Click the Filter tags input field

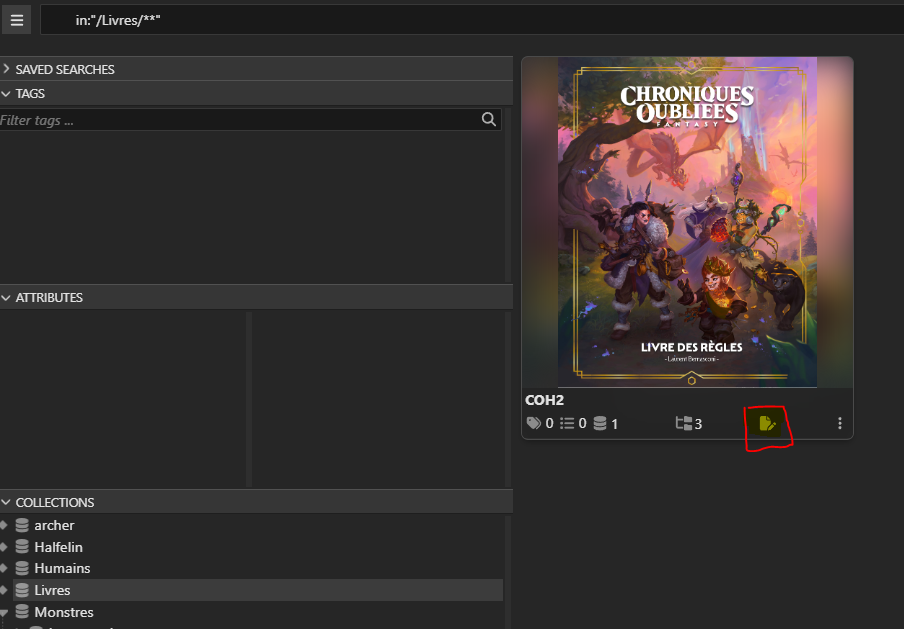click(x=238, y=120)
